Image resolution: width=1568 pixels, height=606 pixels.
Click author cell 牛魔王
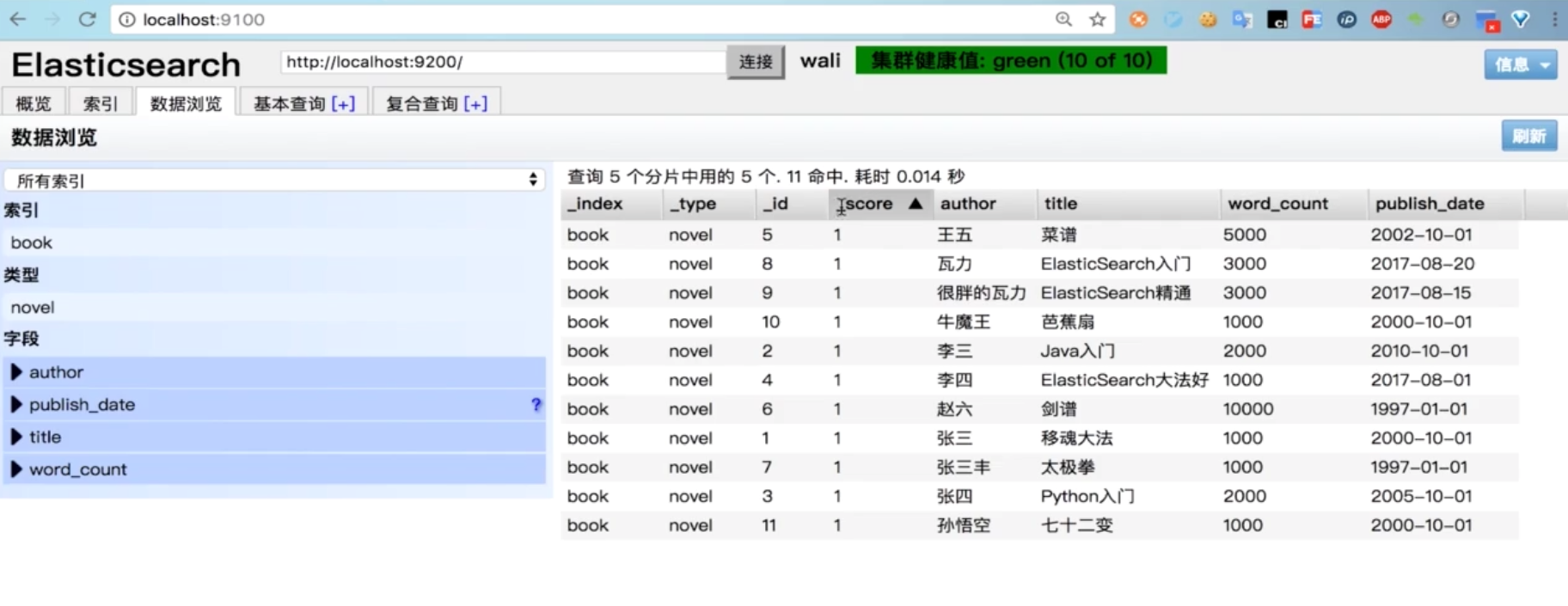click(x=964, y=321)
